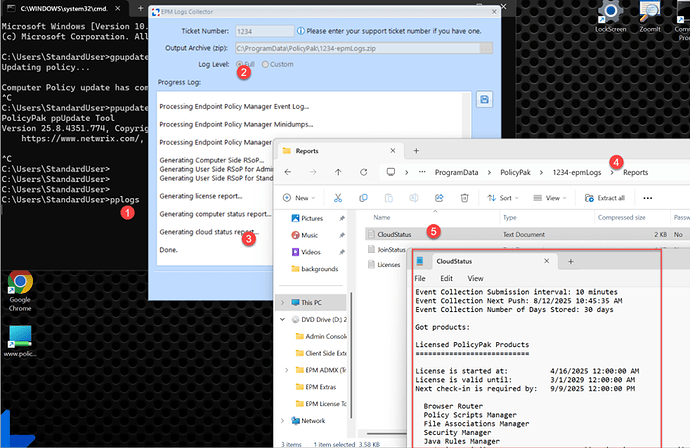Close the Reports explorer tab
The width and height of the screenshot is (690, 448).
[x=393, y=151]
